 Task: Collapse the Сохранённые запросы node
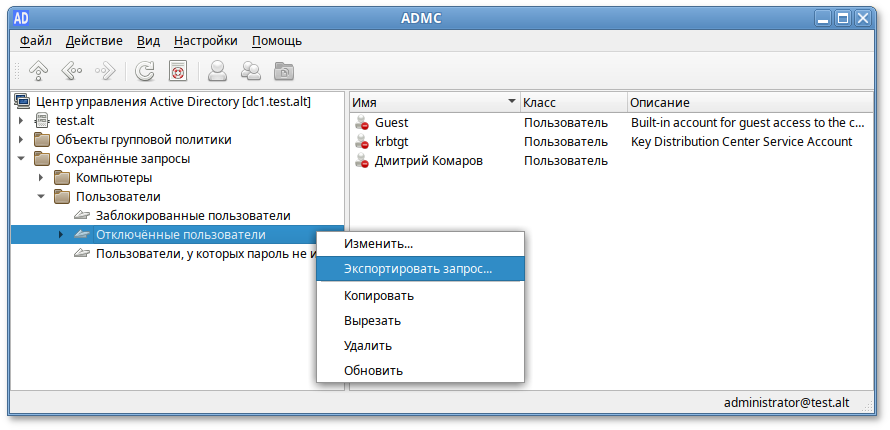click(x=22, y=159)
